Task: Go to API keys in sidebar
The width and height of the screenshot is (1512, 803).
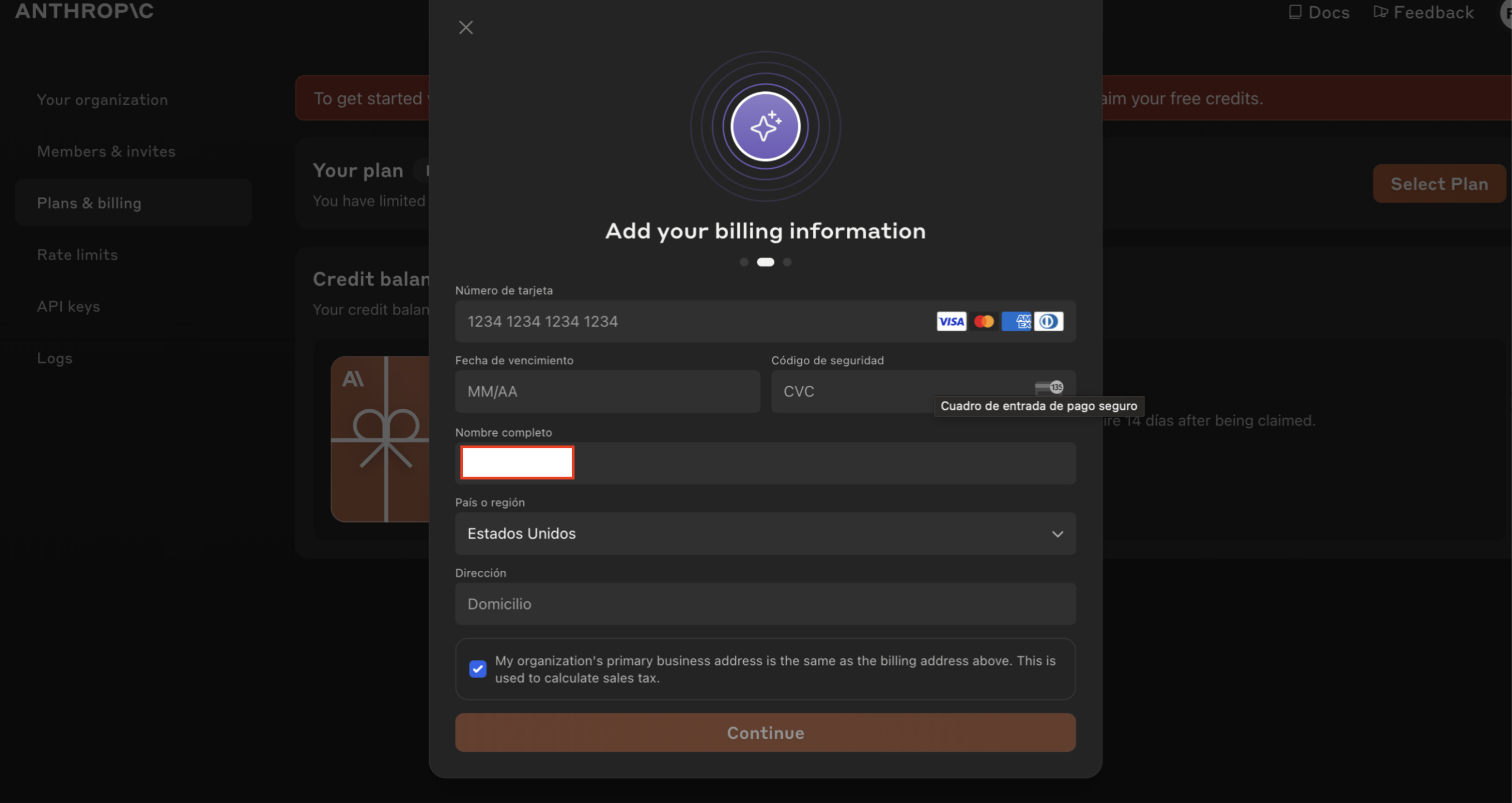Action: coord(68,306)
